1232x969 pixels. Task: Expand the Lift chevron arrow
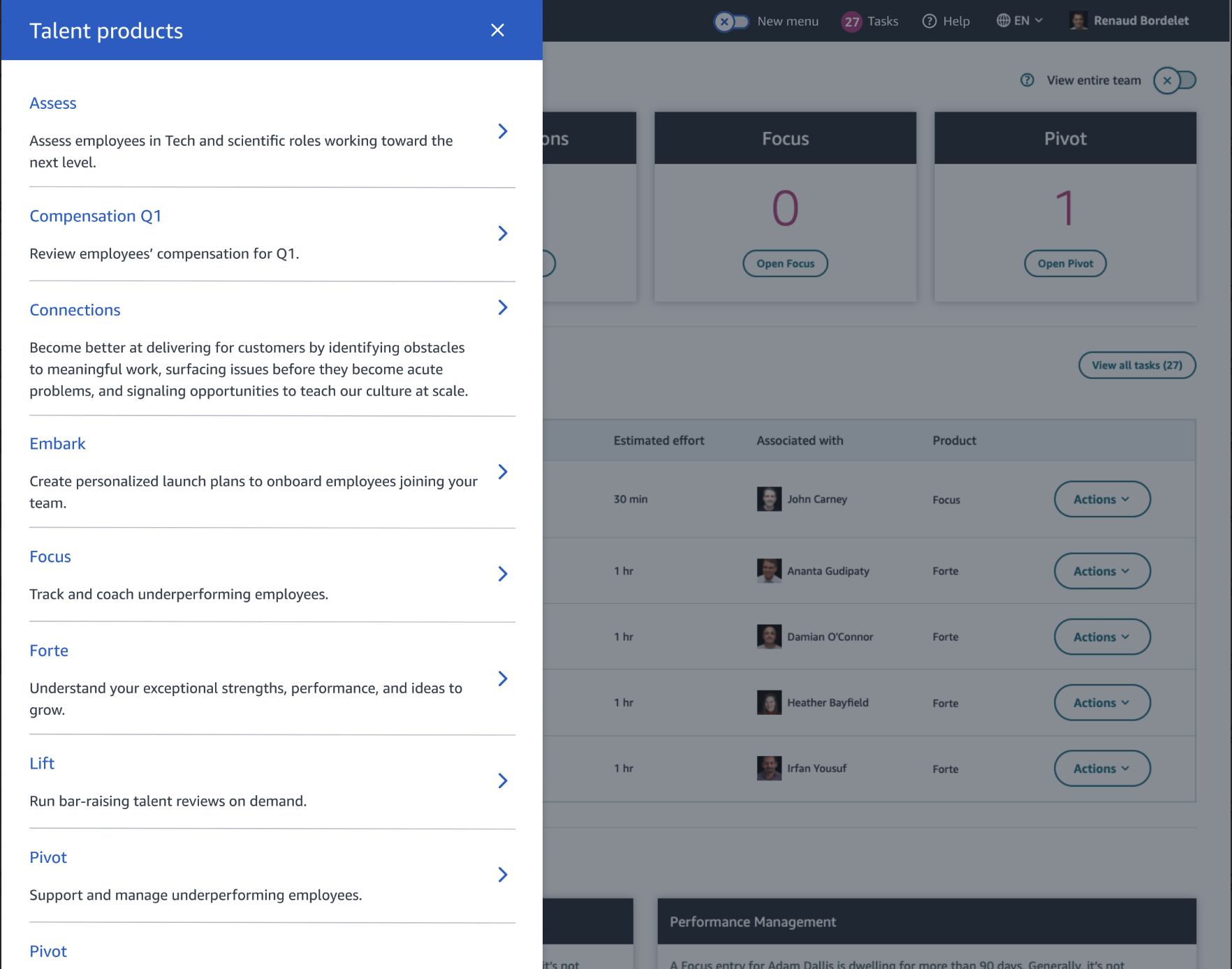tap(503, 781)
